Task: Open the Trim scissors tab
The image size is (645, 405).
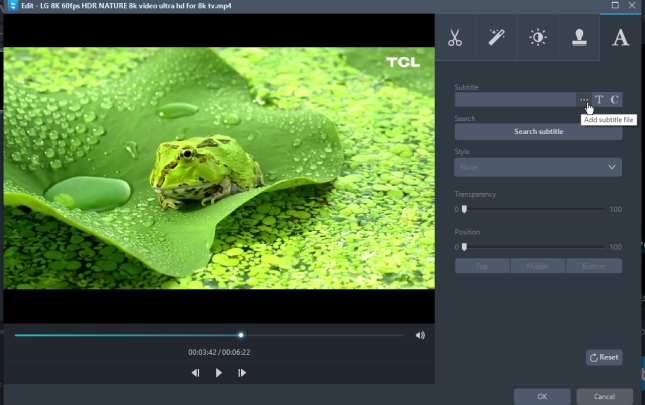Action: tap(455, 37)
